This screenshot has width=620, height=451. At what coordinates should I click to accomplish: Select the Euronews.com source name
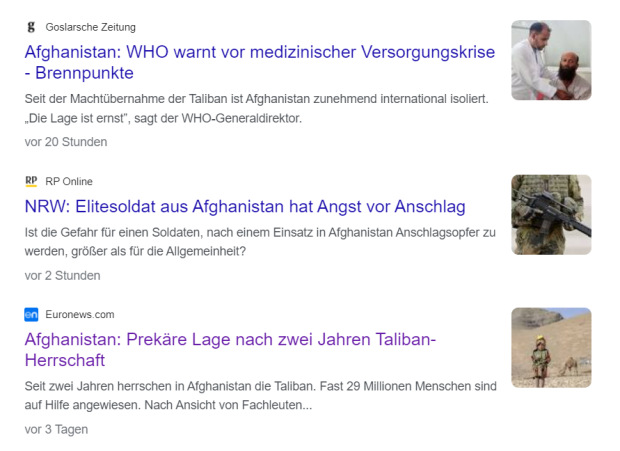tap(80, 315)
